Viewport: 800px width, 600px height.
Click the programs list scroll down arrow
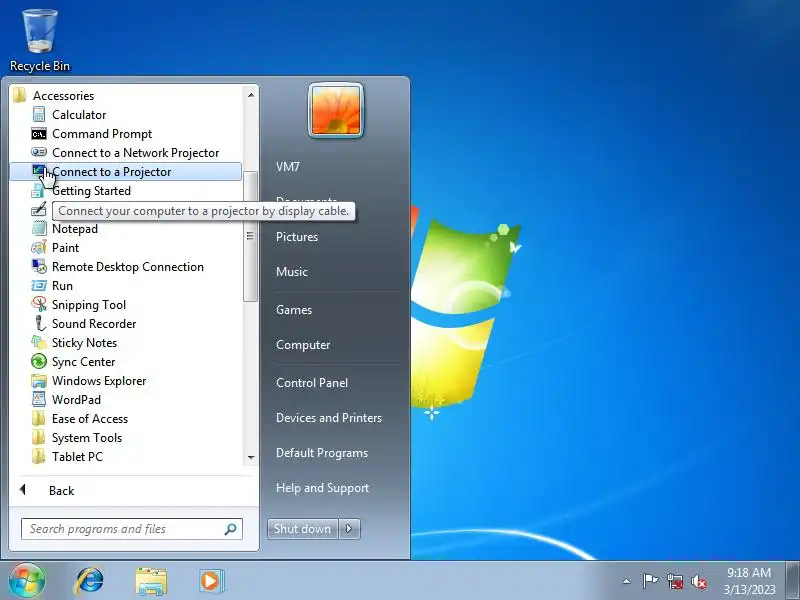(251, 458)
